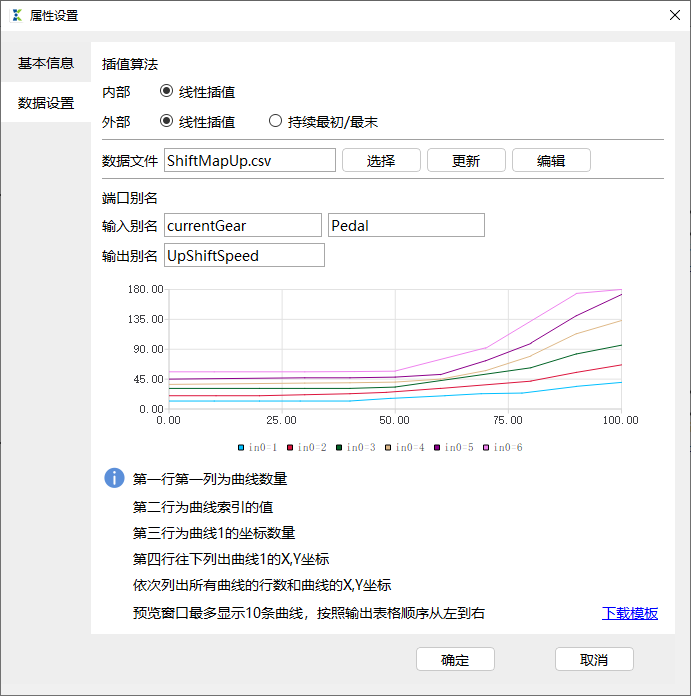Click the text 第四行往下列出曲线1的X,Y坐标
Image resolution: width=691 pixels, height=696 pixels.
click(231, 559)
